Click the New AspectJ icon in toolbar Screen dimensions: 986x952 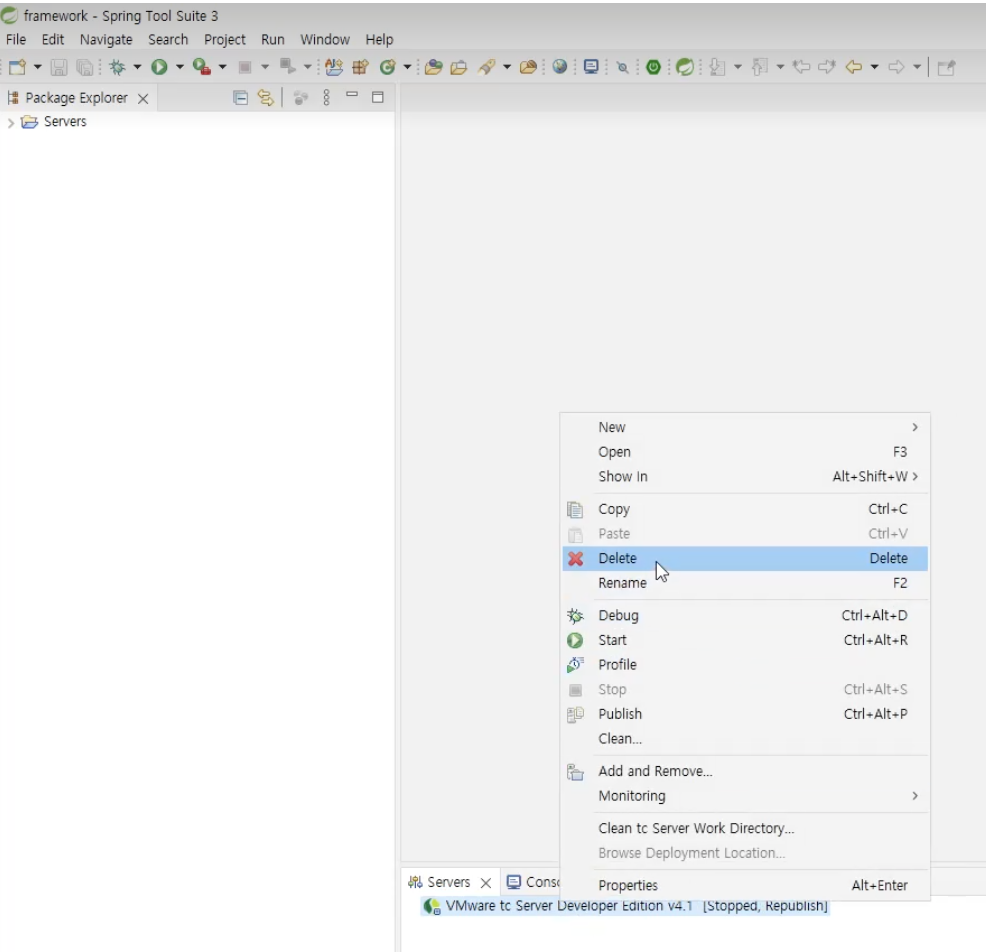tap(334, 67)
